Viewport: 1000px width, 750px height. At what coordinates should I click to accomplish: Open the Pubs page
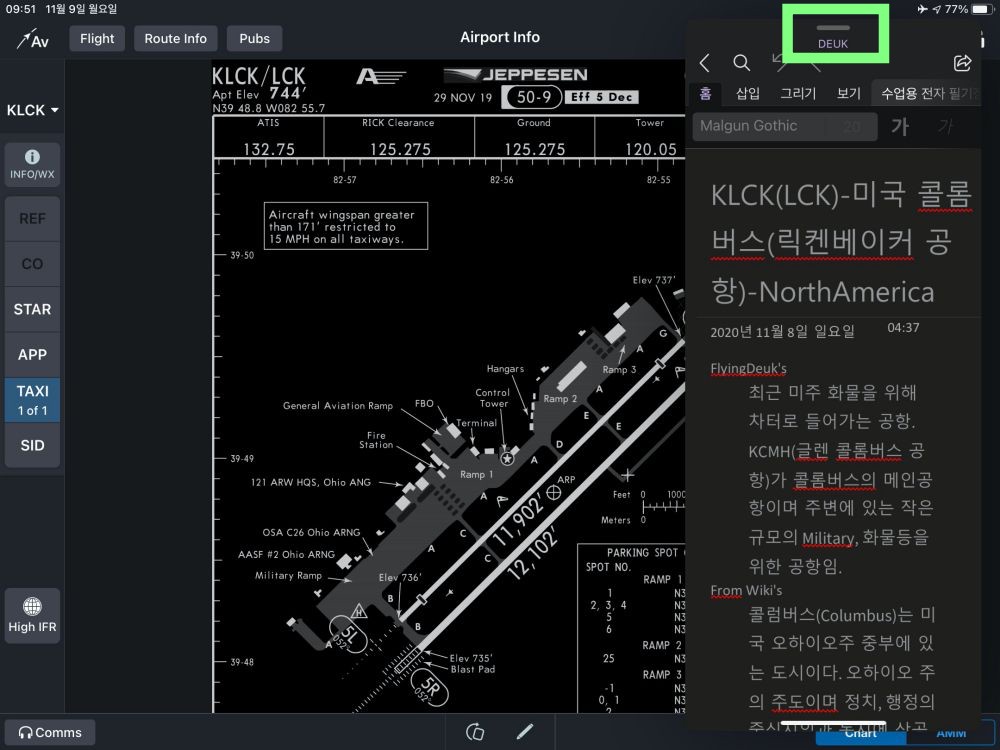point(254,39)
